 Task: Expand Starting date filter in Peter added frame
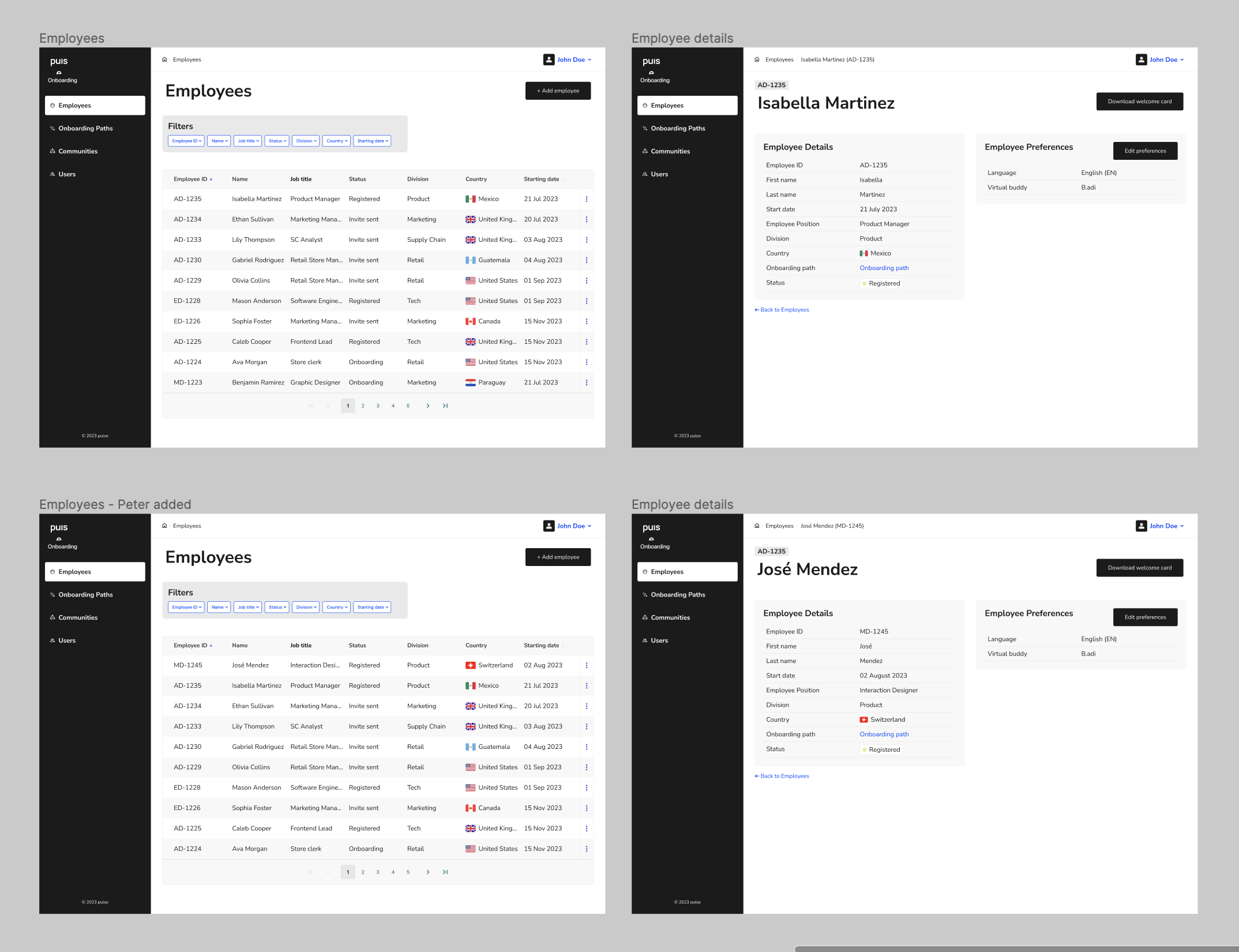pyautogui.click(x=372, y=607)
